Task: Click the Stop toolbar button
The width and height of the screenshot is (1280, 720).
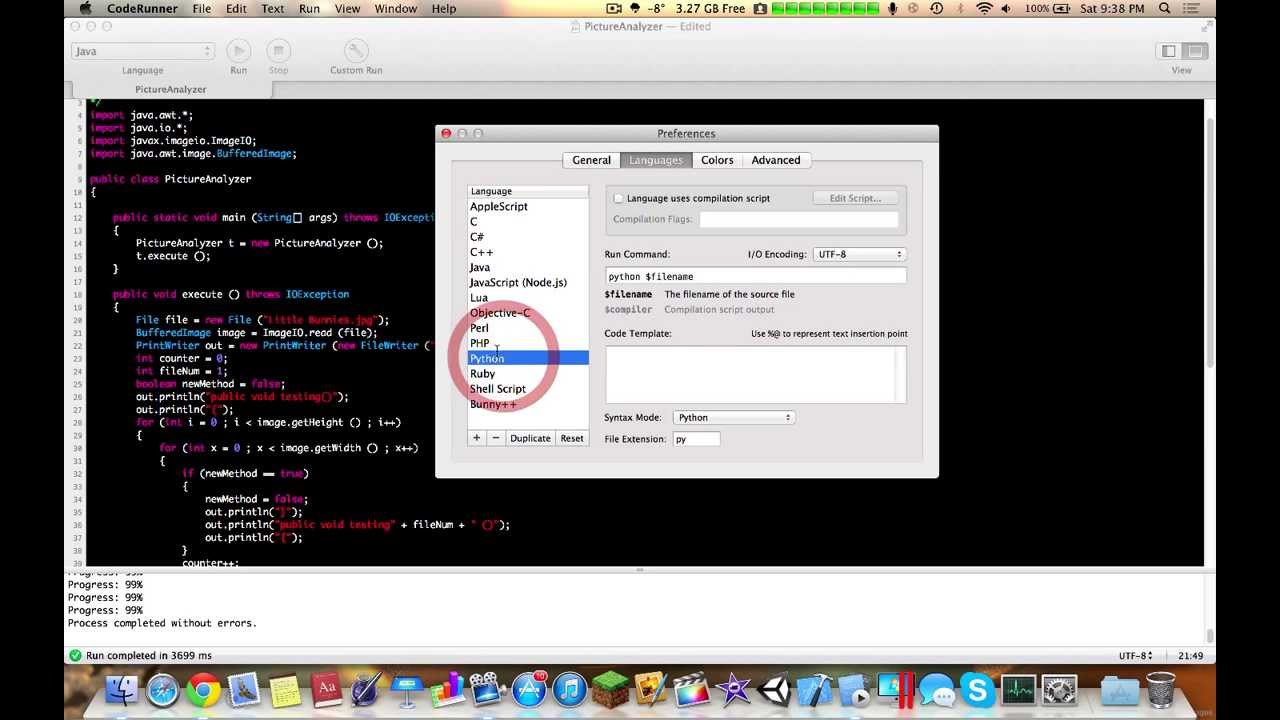Action: [x=279, y=51]
